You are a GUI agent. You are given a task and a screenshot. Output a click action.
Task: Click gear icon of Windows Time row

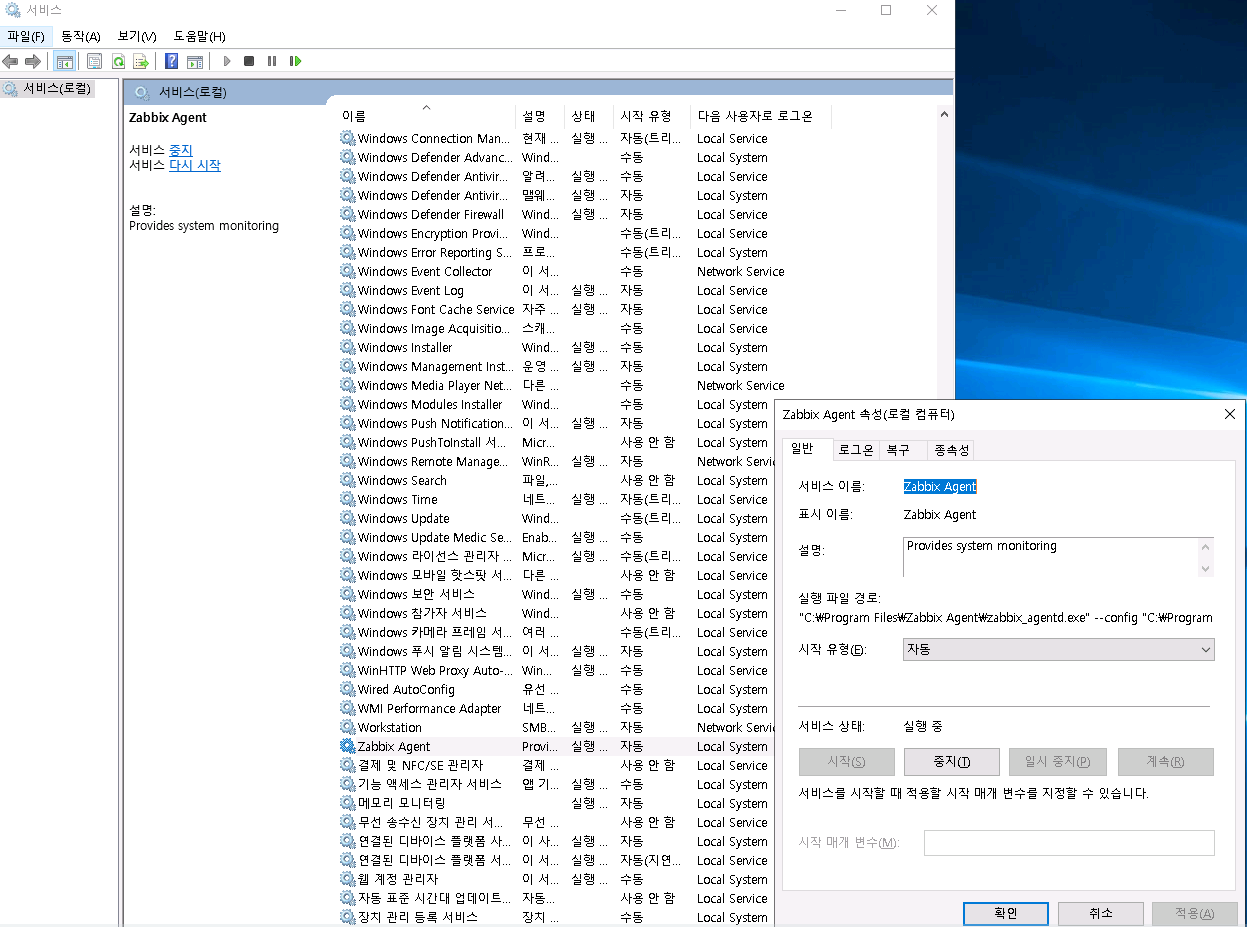pyautogui.click(x=348, y=499)
